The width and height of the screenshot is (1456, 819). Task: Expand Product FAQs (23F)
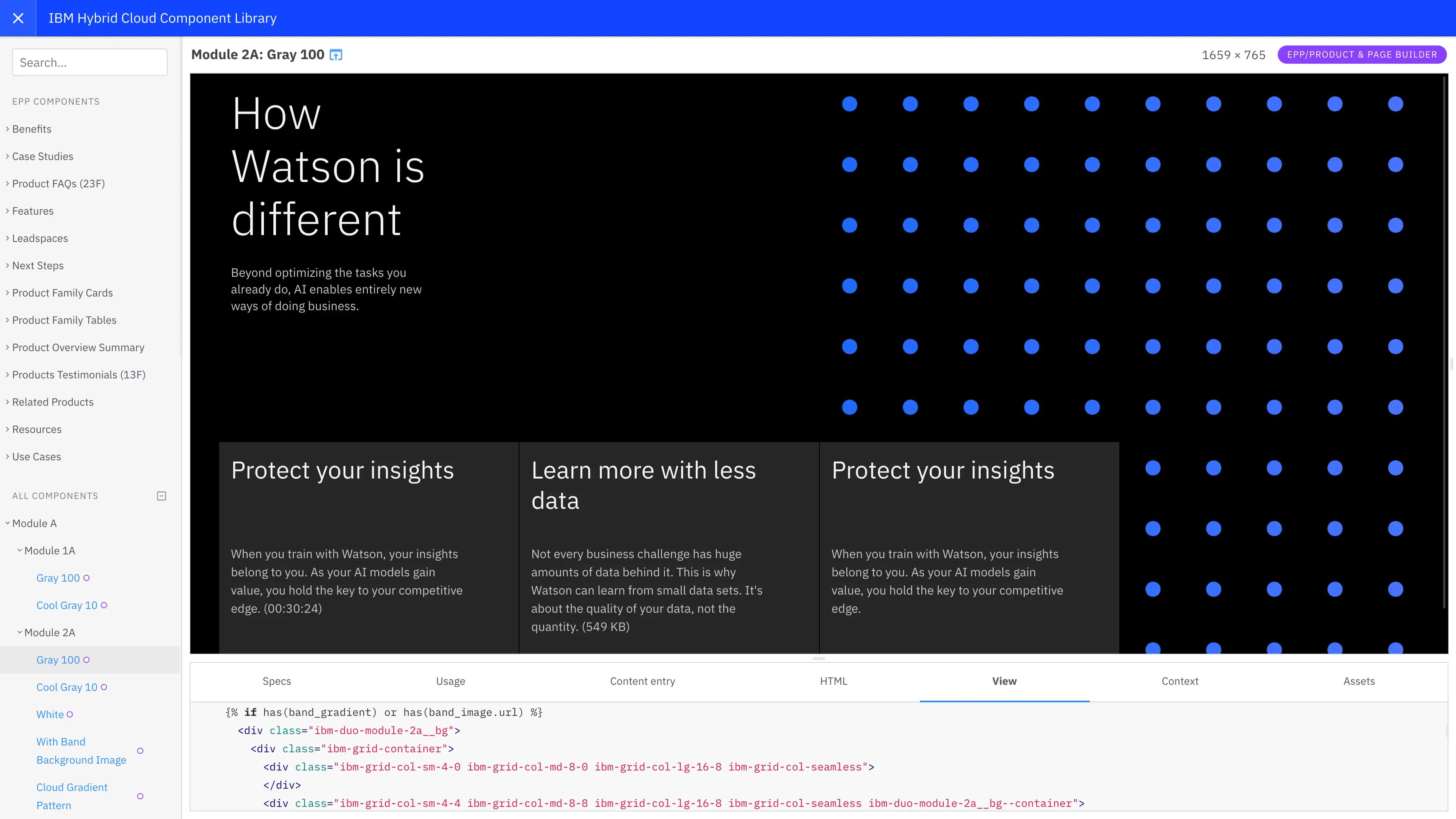click(58, 184)
